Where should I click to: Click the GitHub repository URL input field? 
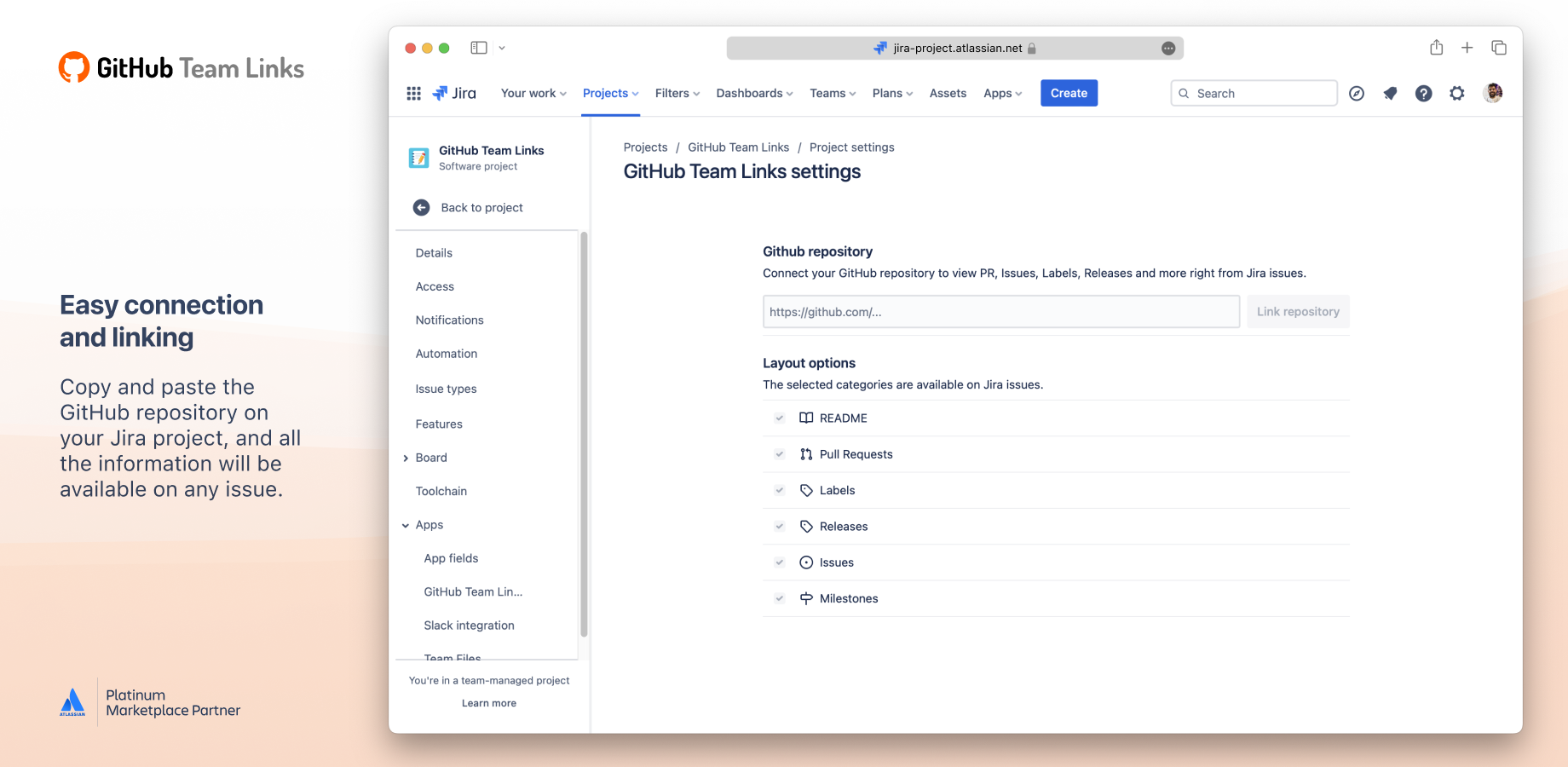1001,312
